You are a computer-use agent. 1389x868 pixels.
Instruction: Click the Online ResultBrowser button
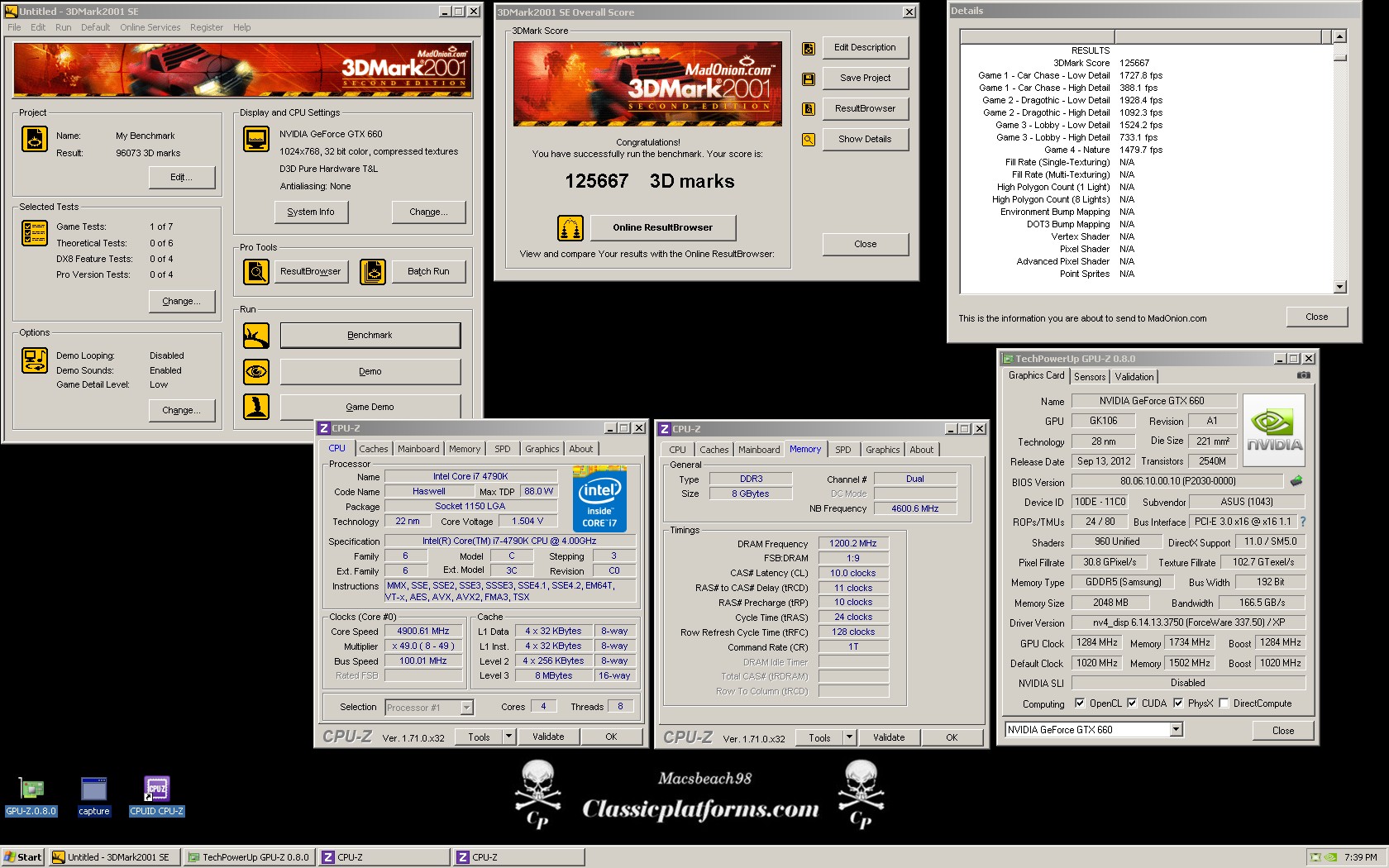[662, 227]
